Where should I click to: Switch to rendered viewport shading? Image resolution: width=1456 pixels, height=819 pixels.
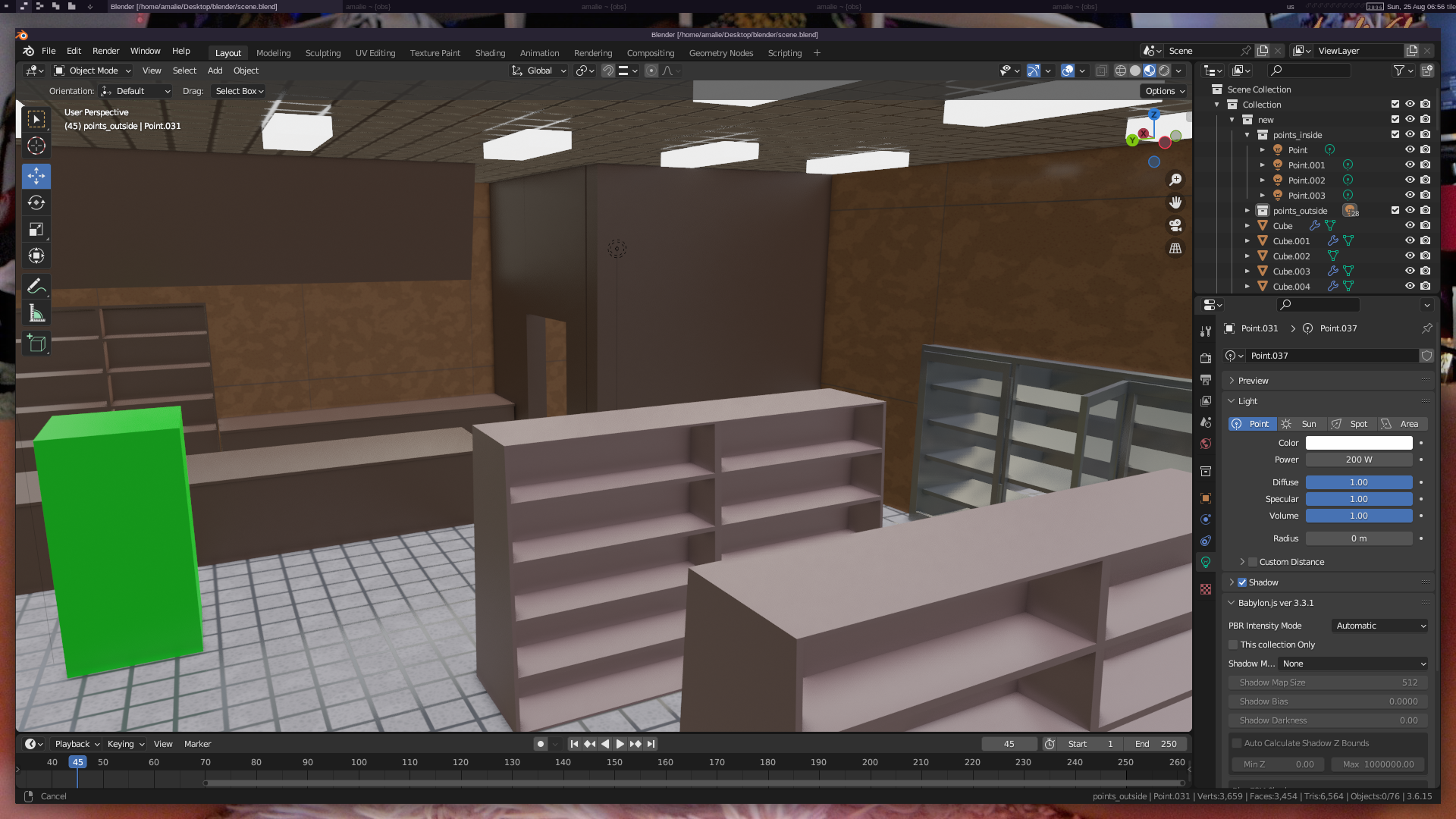(x=1164, y=71)
